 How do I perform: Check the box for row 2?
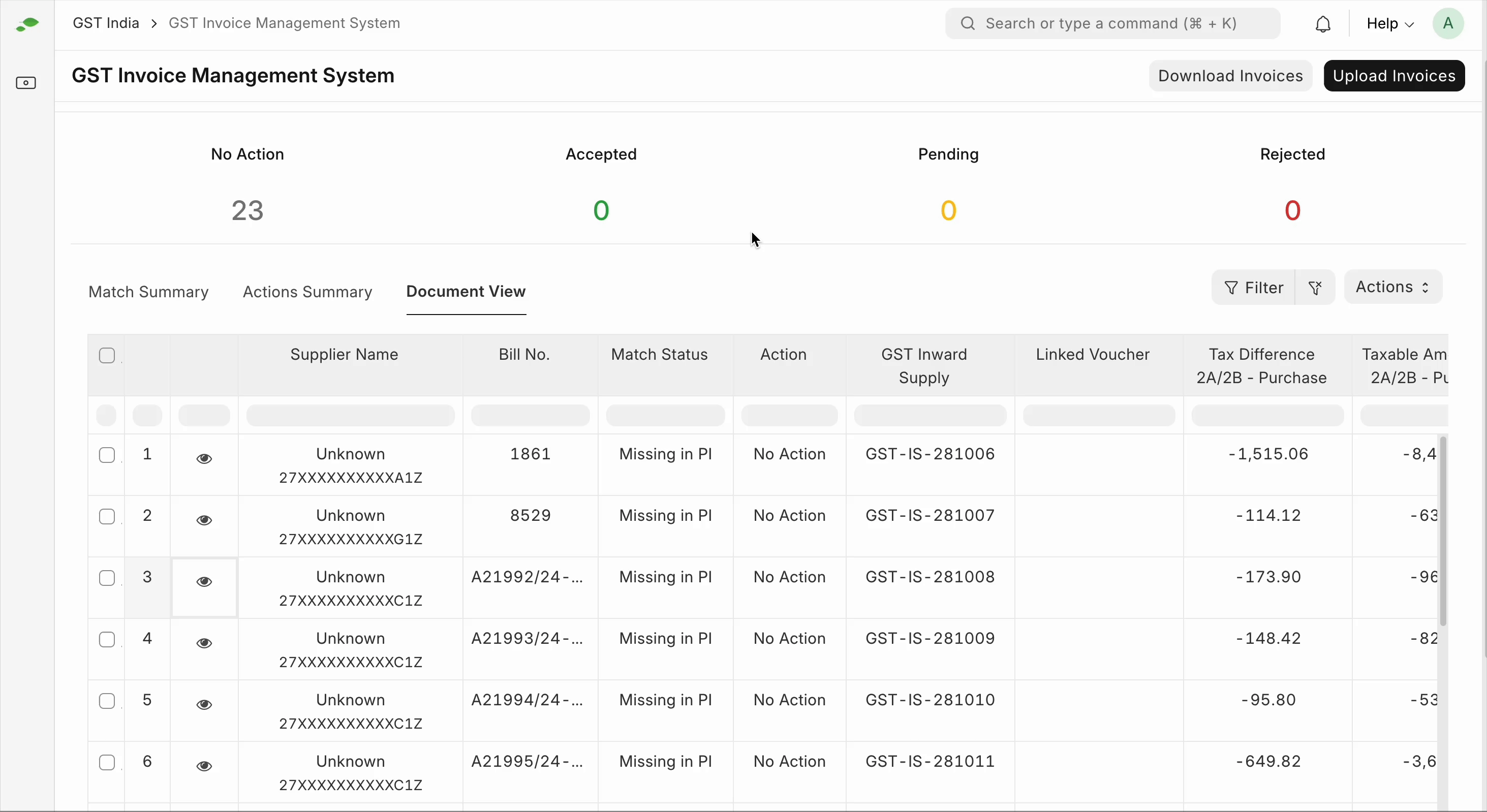pos(107,516)
